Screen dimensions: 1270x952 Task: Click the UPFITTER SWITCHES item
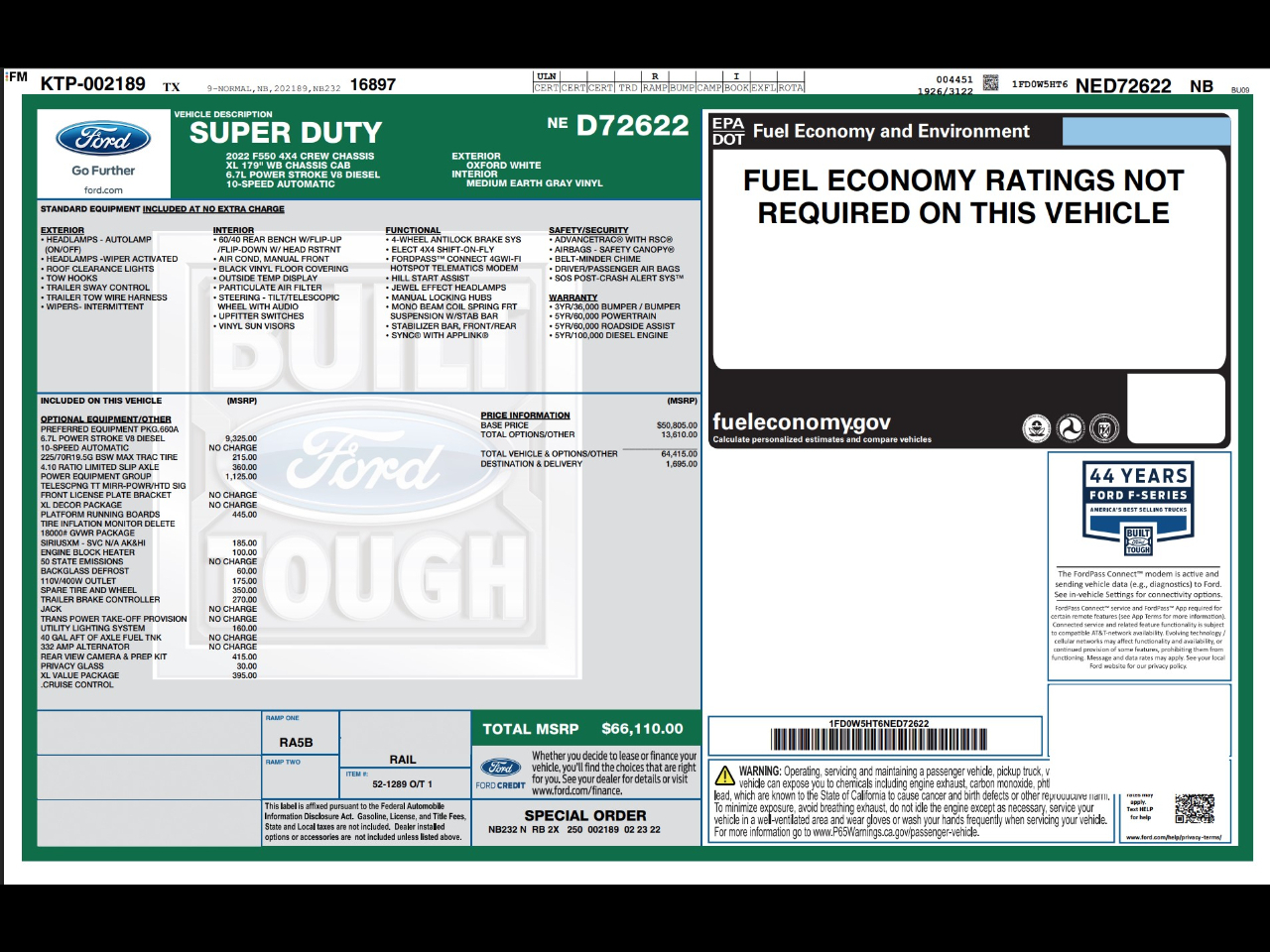(x=259, y=316)
